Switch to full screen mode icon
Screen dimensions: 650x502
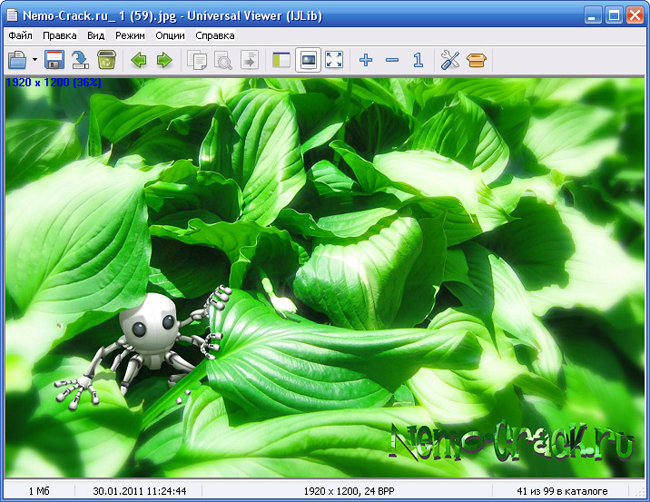click(x=334, y=60)
